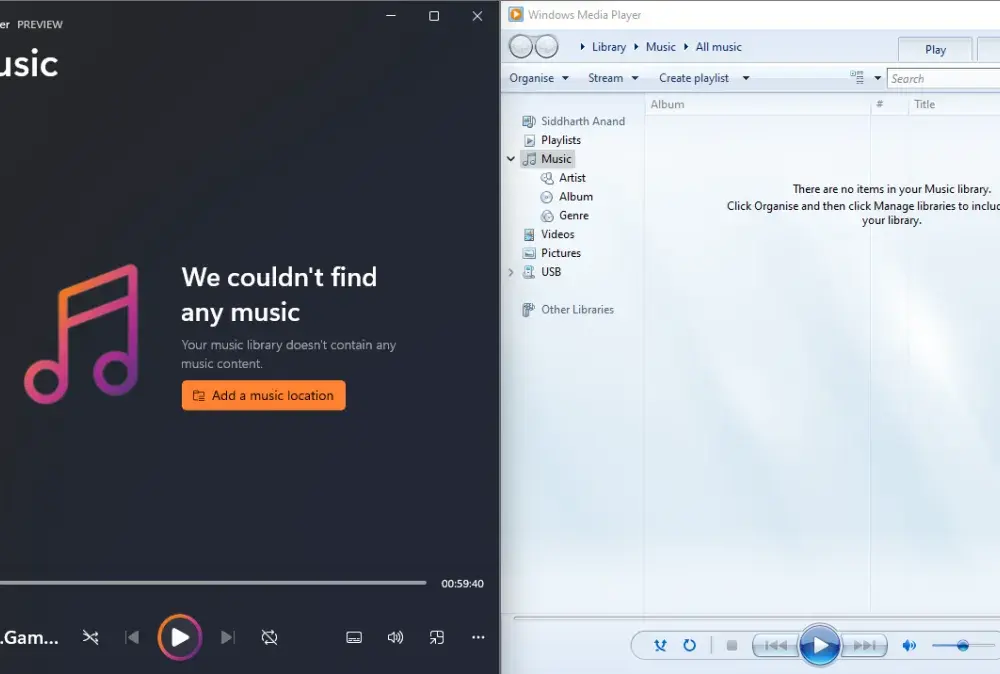1000x674 pixels.
Task: Adjust the Windows Media Player volume slider
Action: coord(965,646)
